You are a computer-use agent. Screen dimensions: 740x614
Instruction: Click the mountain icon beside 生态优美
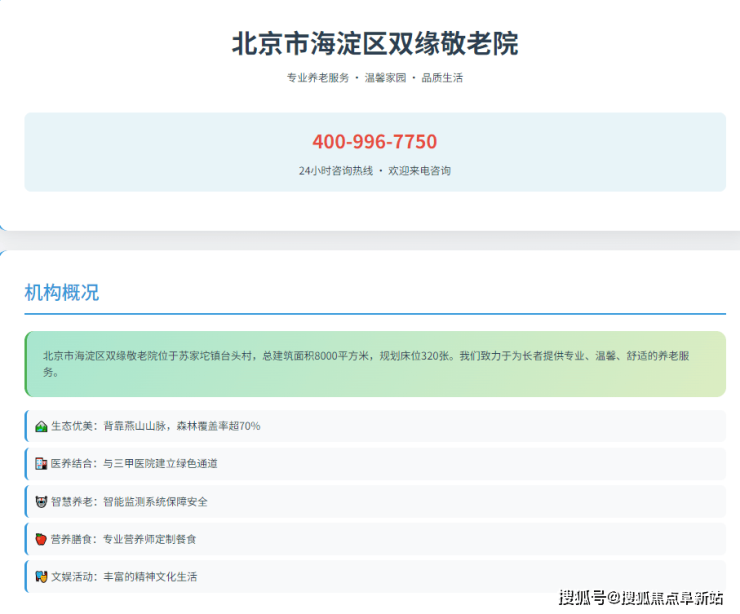click(41, 426)
